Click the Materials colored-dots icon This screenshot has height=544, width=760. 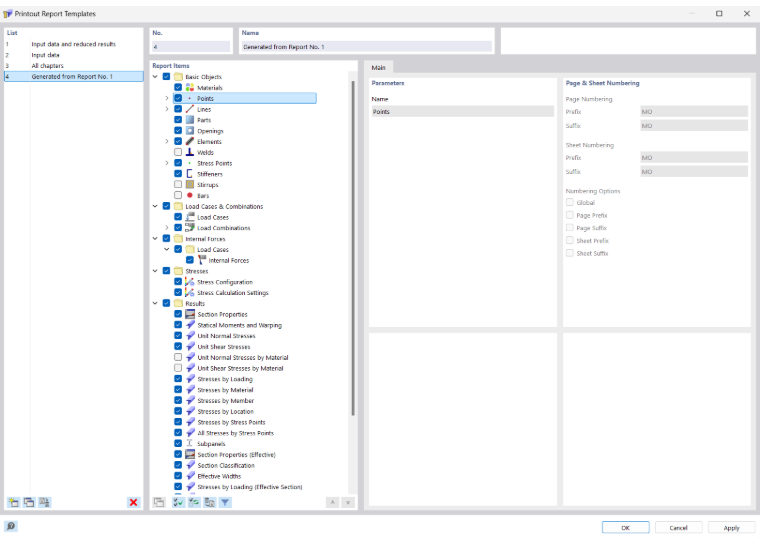[190, 88]
